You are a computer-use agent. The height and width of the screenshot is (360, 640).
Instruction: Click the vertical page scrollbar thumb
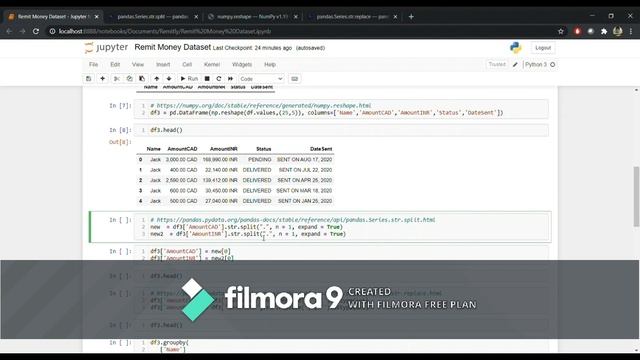point(636,196)
